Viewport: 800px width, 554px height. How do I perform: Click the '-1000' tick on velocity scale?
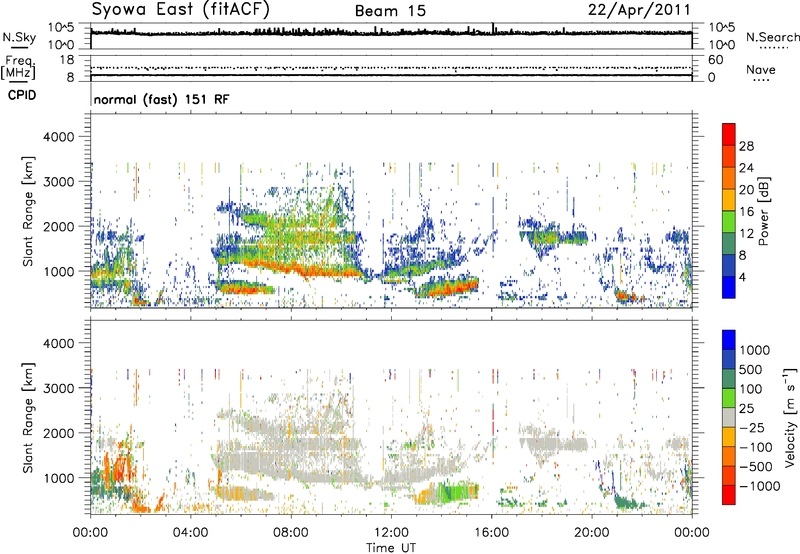coord(759,486)
